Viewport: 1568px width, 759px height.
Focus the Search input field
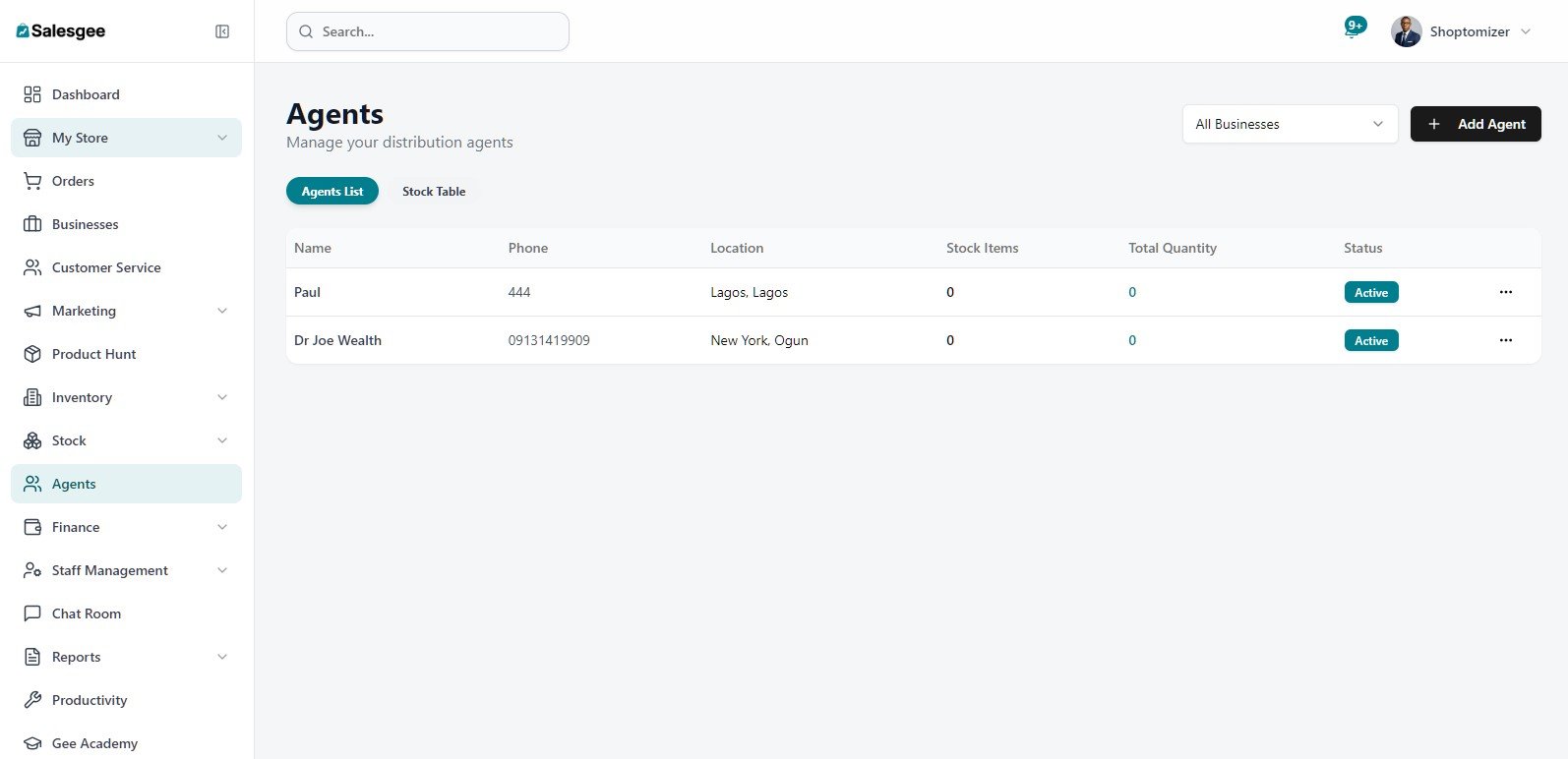[x=428, y=31]
